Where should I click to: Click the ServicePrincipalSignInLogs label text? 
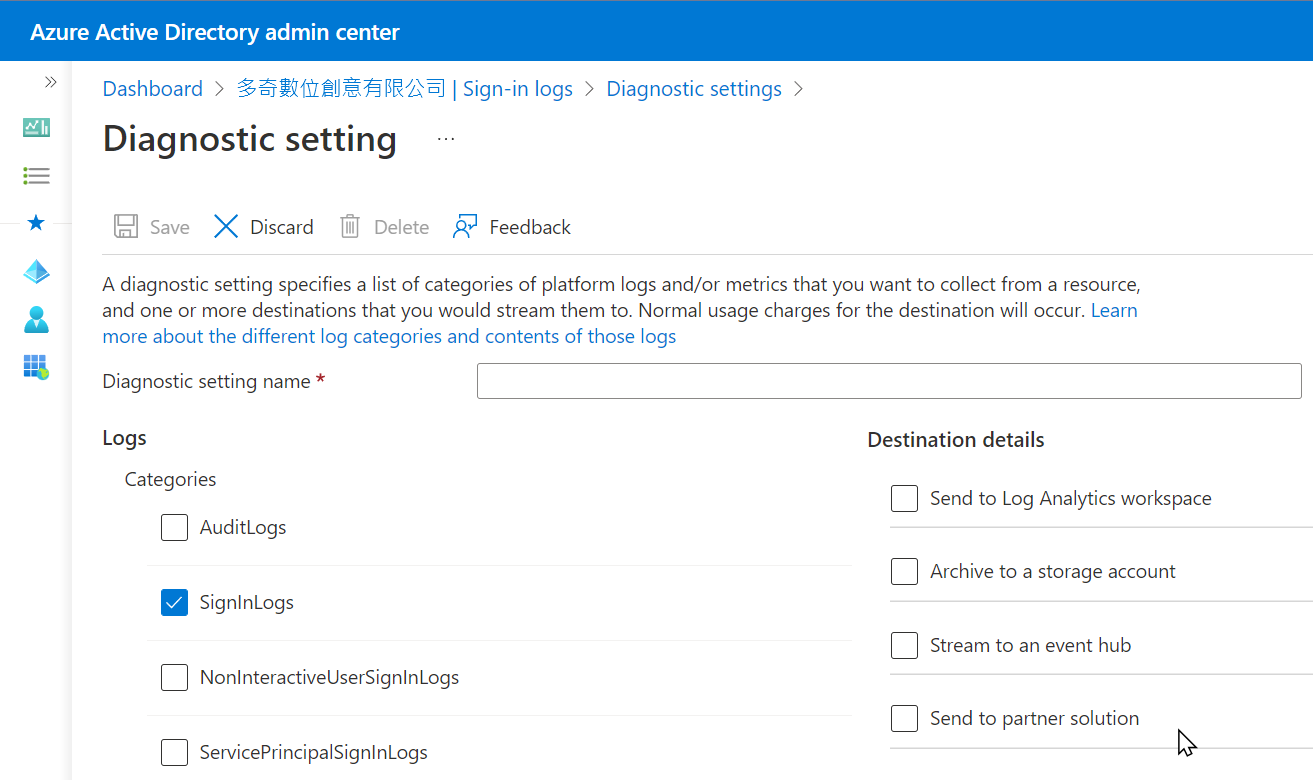pyautogui.click(x=314, y=752)
